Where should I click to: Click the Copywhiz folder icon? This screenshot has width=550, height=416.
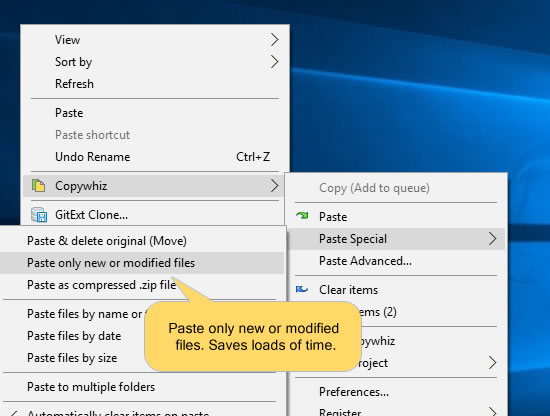coord(38,186)
